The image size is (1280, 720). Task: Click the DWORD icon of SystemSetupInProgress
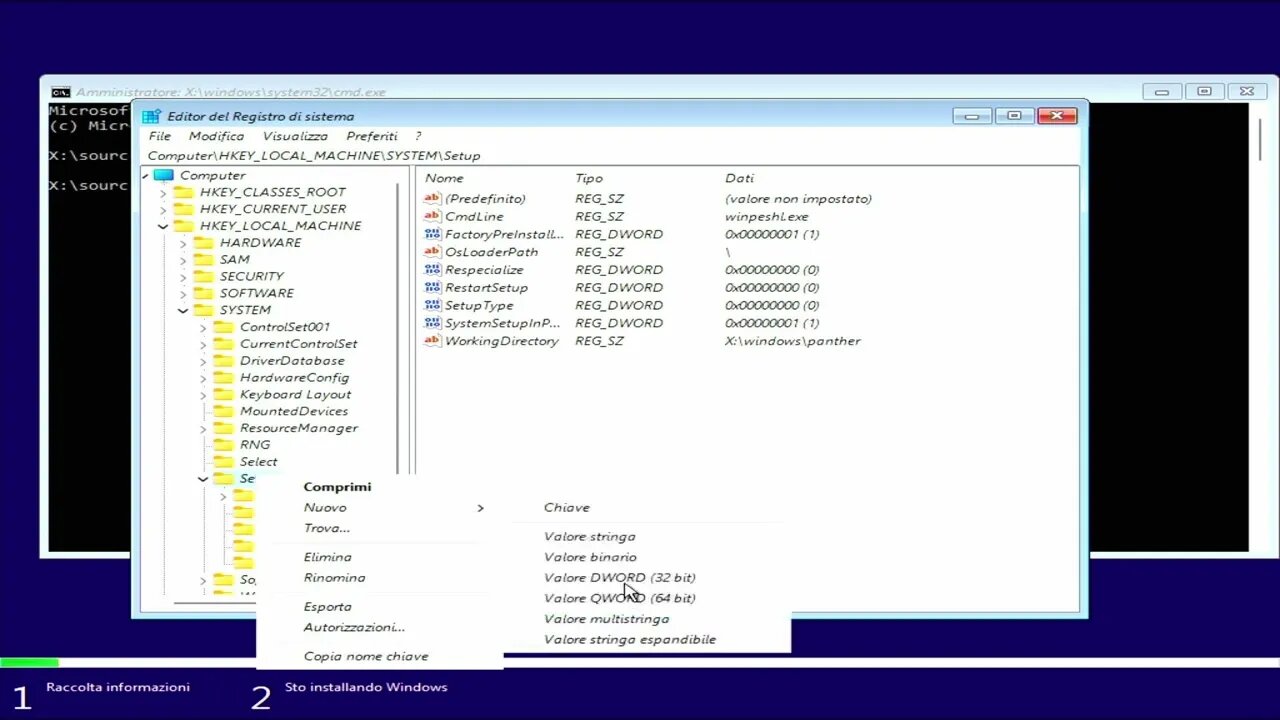pos(432,323)
